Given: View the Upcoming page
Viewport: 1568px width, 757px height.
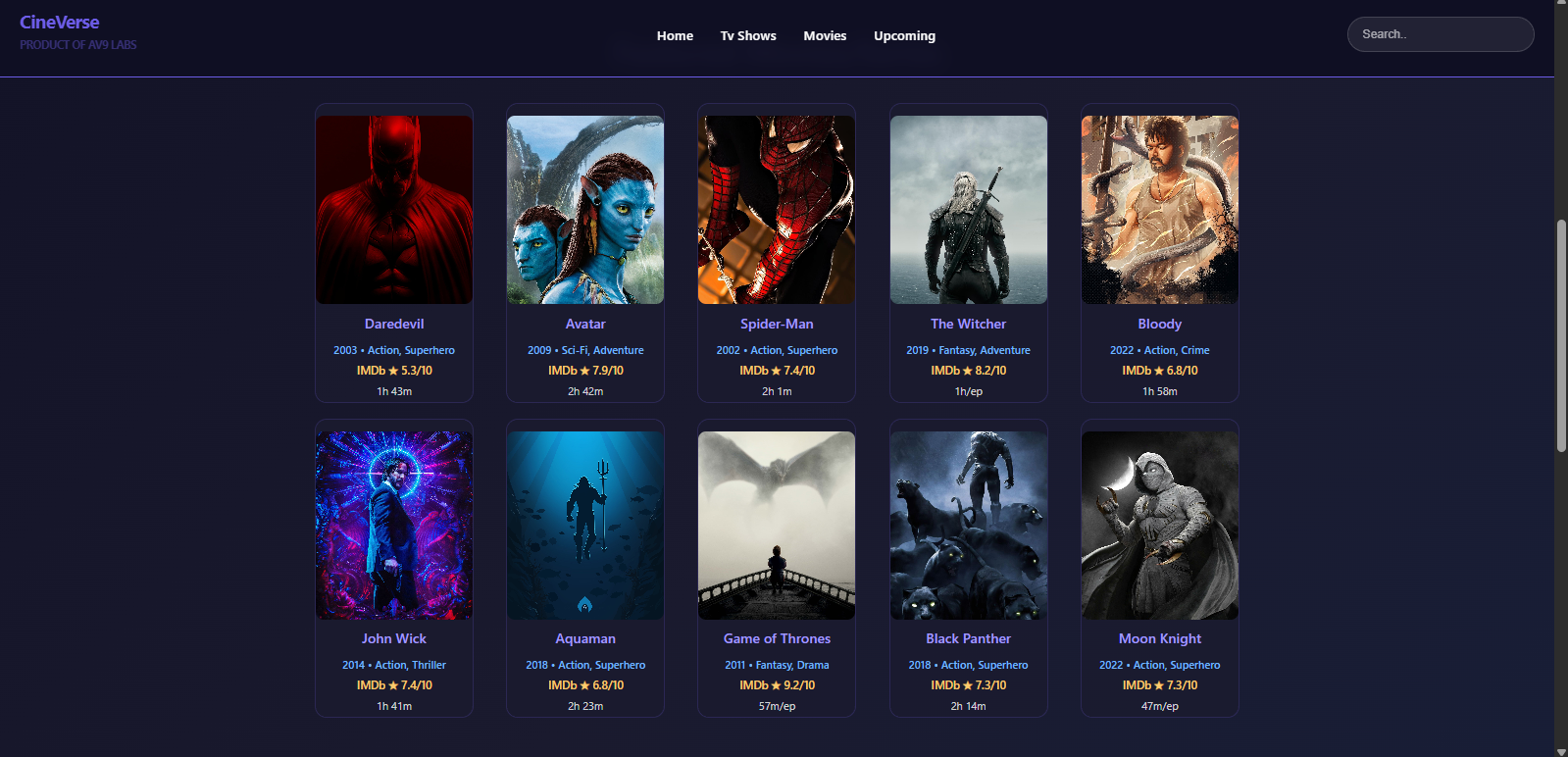Looking at the screenshot, I should [904, 35].
